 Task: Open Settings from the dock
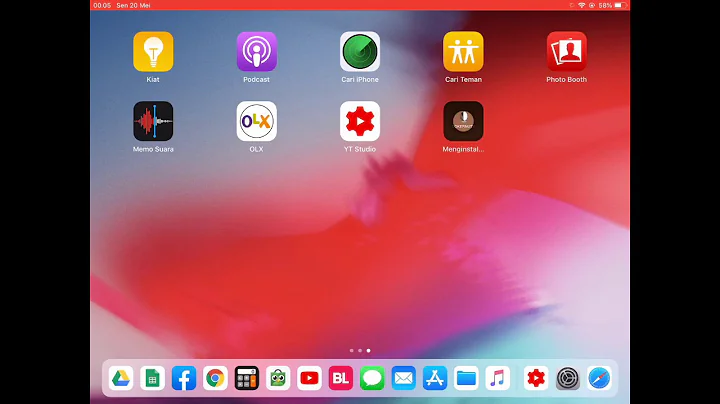[x=568, y=378]
